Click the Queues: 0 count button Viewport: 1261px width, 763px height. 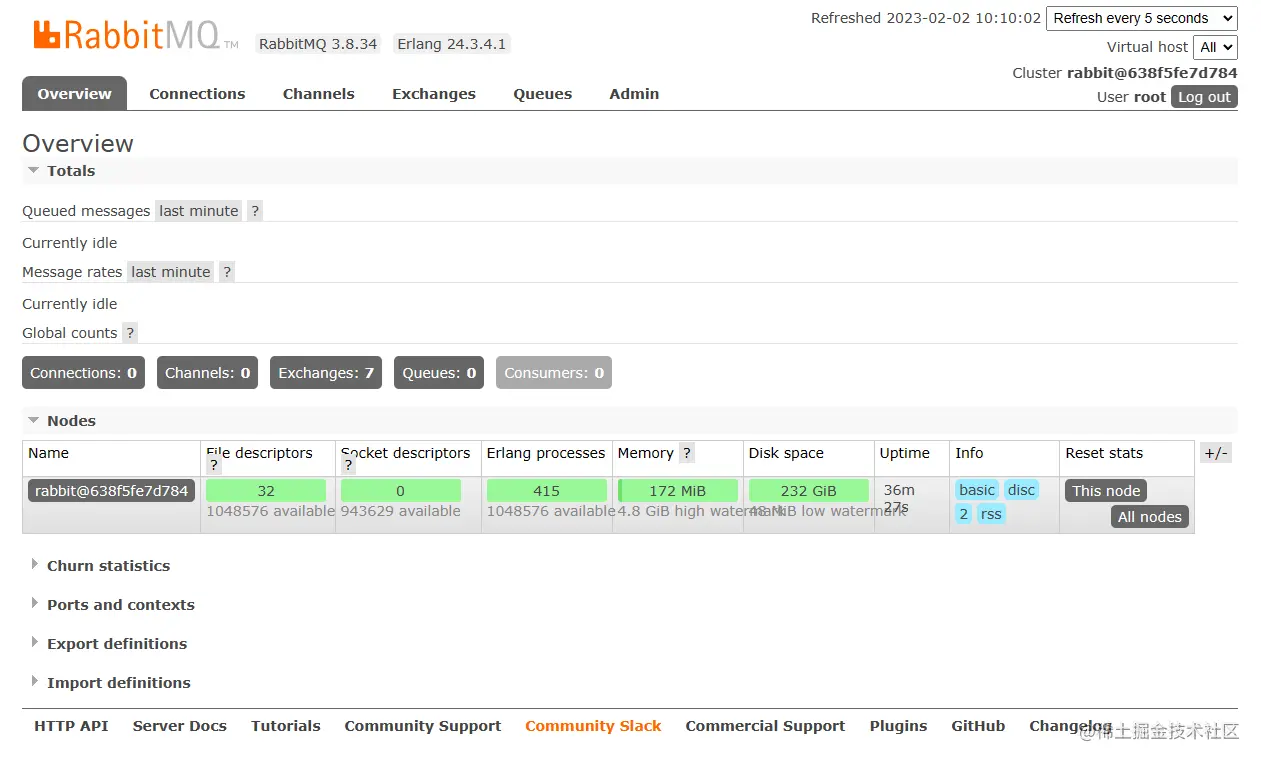439,373
